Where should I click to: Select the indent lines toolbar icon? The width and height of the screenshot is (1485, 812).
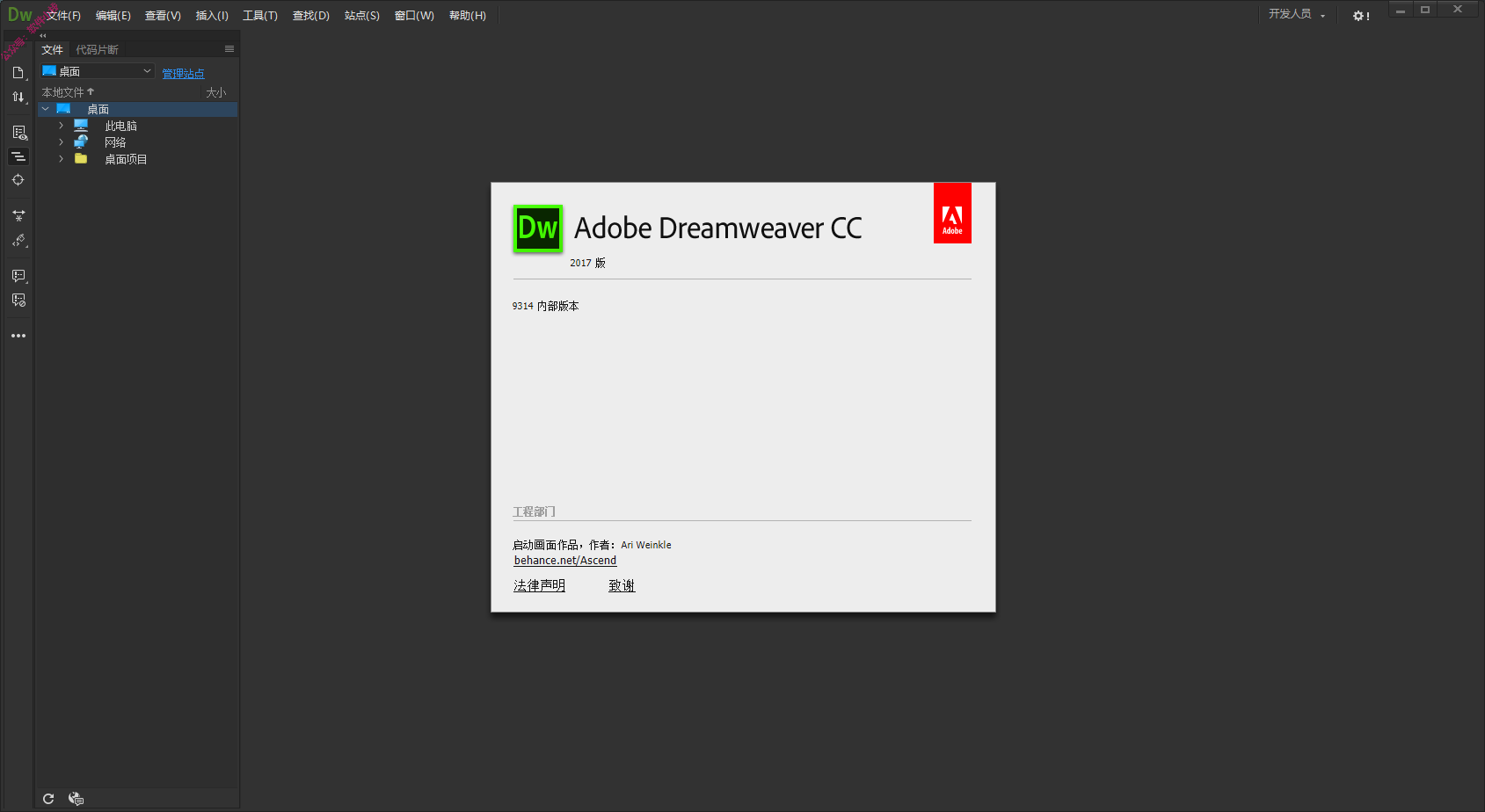[x=18, y=156]
